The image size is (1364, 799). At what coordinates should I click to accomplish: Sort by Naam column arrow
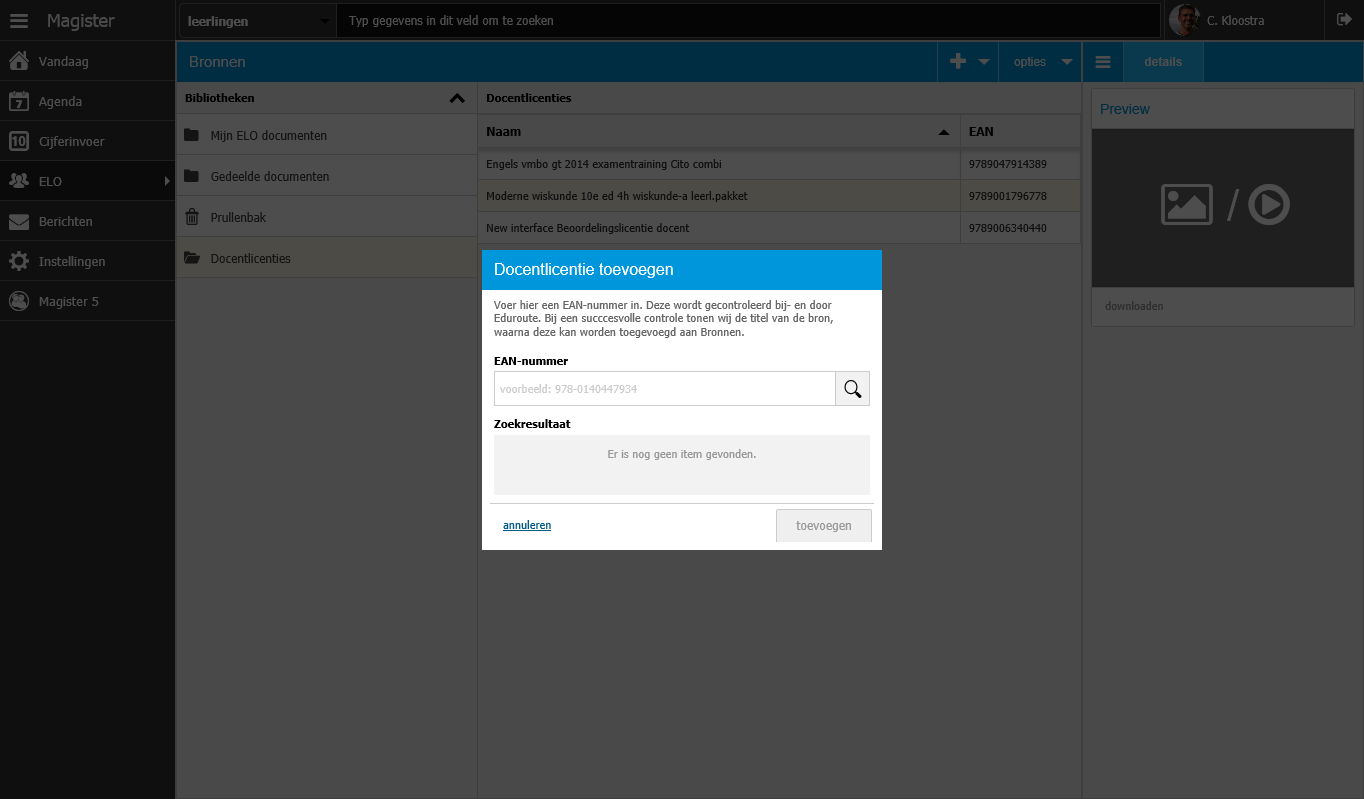pos(943,132)
